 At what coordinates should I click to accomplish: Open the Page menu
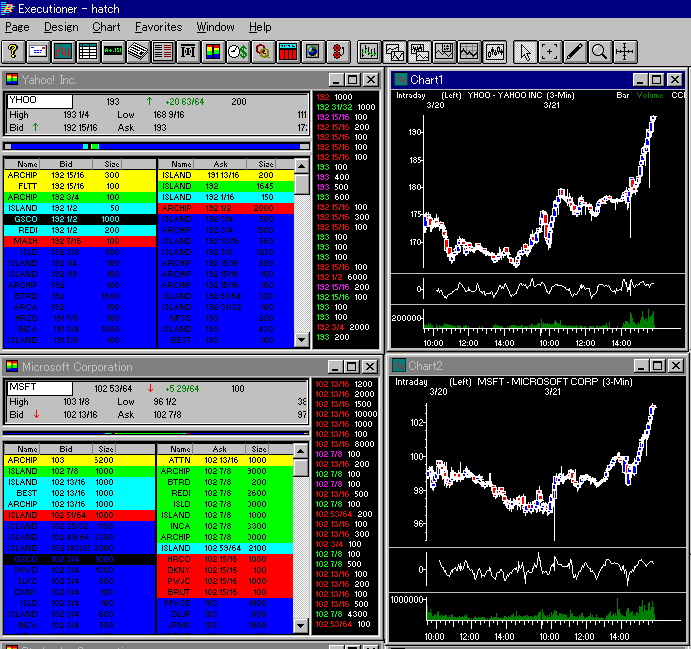(17, 27)
